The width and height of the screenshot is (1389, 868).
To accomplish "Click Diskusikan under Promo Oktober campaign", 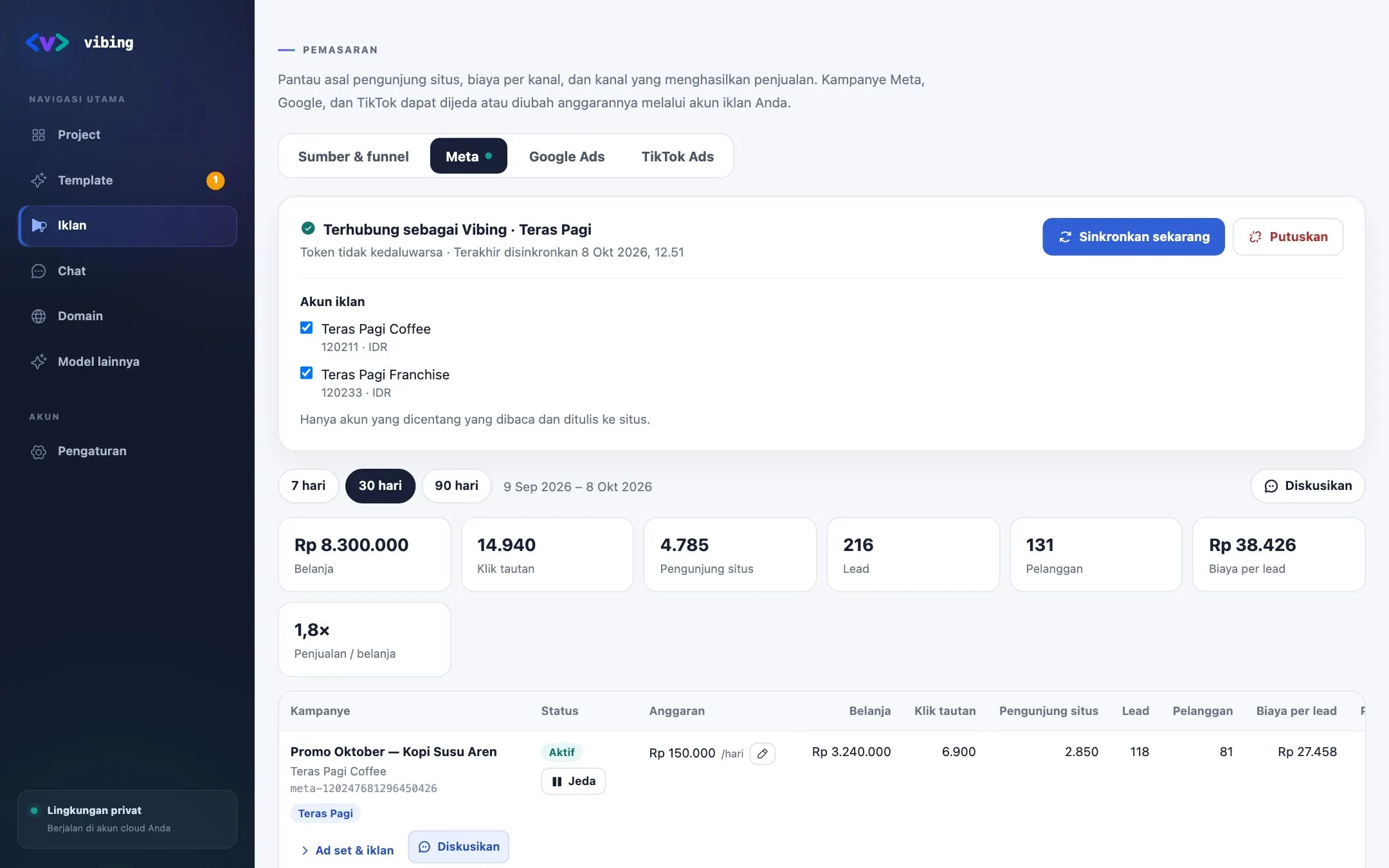I will [458, 847].
